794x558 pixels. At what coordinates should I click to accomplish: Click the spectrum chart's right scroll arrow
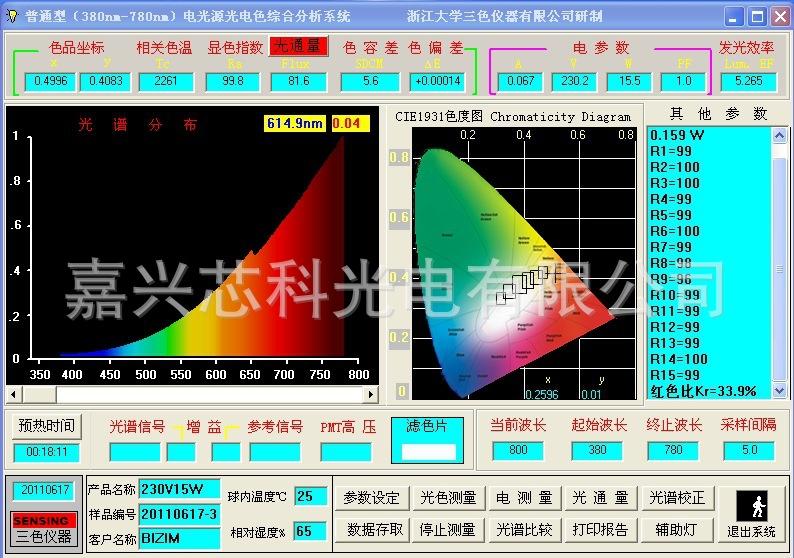pyautogui.click(x=370, y=395)
